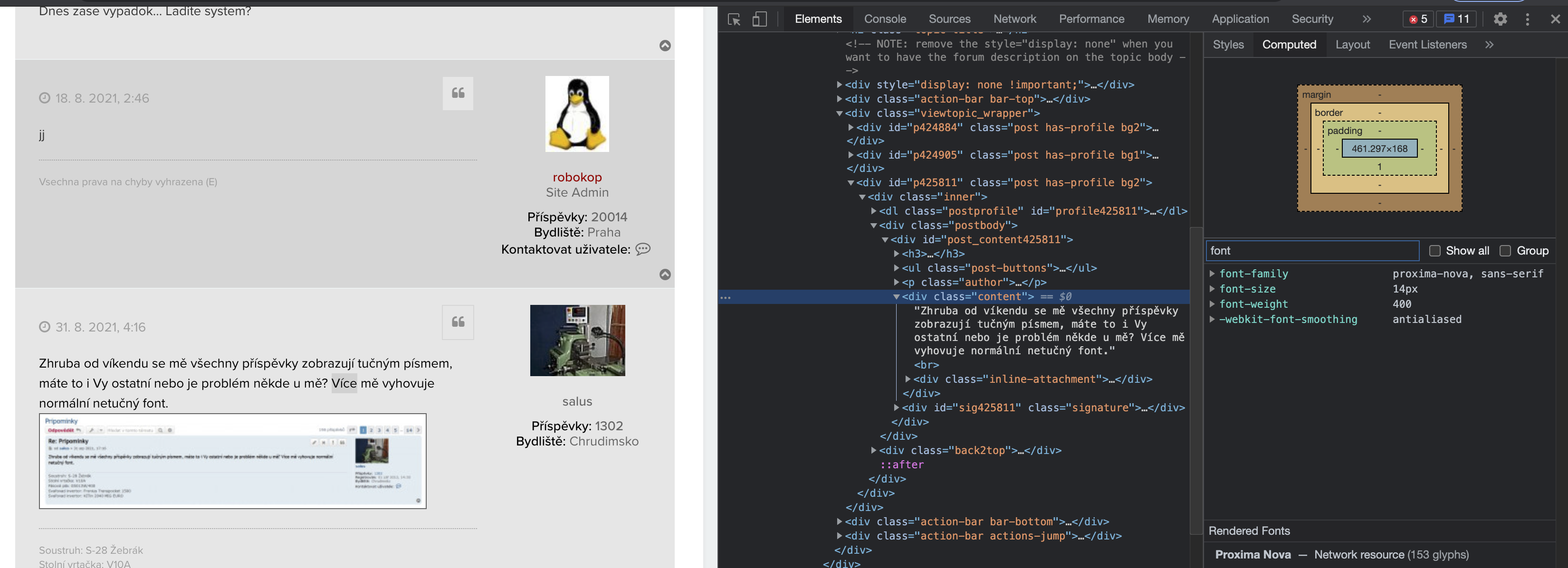
Task: Expand div class inline-attachment node
Action: 908,379
